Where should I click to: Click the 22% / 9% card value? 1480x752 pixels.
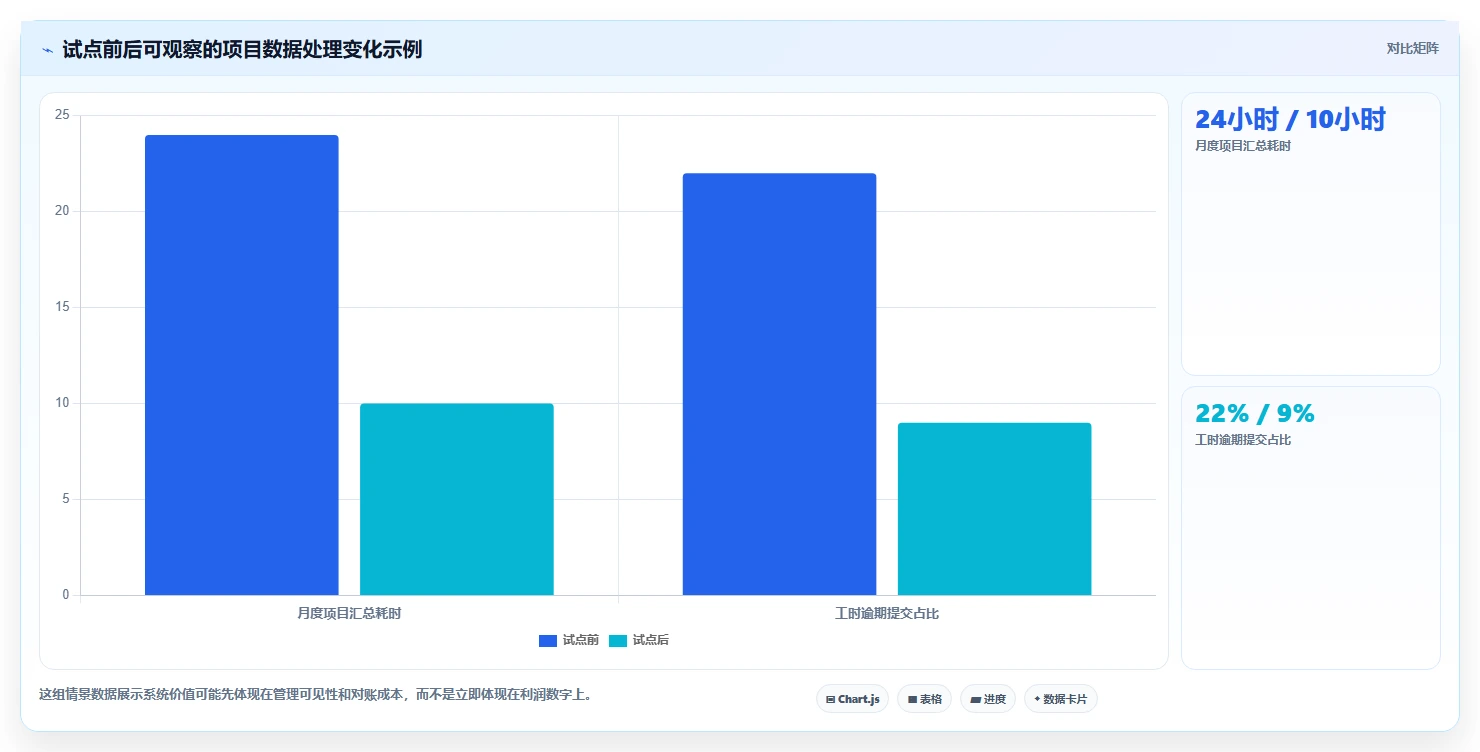click(x=1254, y=413)
